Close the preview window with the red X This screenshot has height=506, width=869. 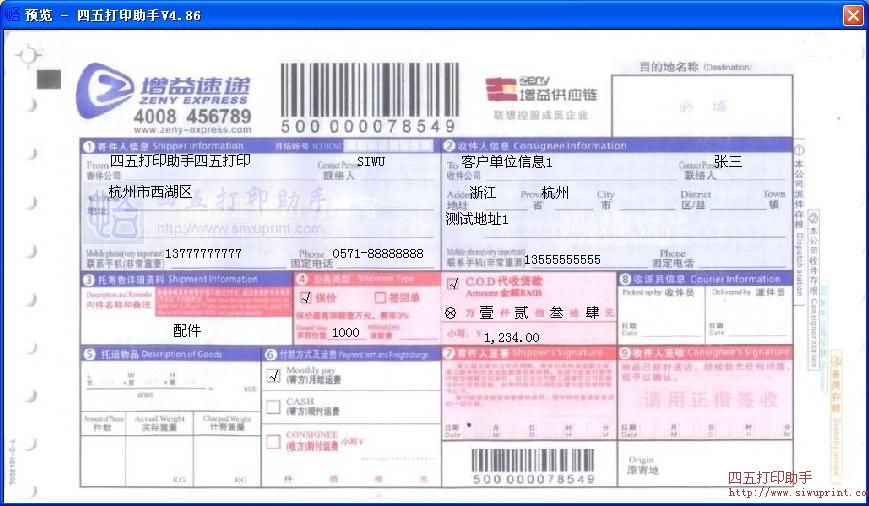(853, 15)
